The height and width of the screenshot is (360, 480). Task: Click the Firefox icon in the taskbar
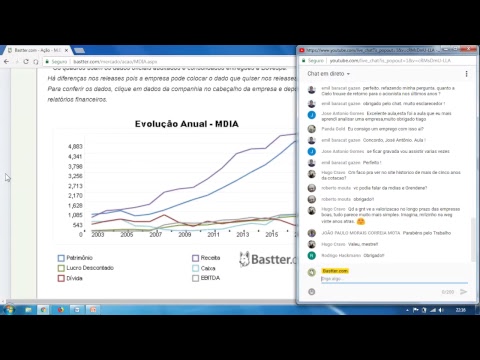point(60,310)
